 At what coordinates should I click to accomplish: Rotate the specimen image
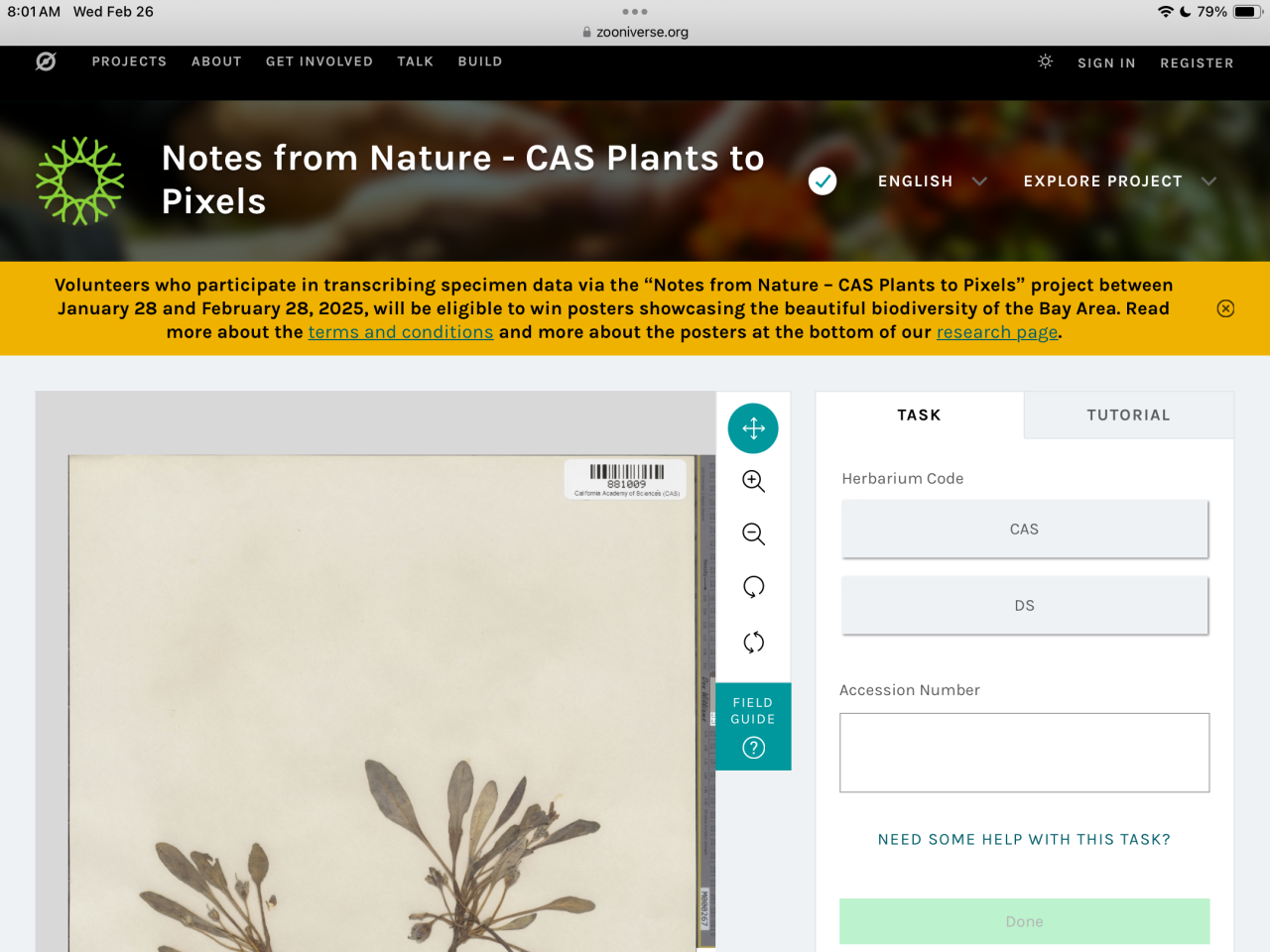(753, 587)
